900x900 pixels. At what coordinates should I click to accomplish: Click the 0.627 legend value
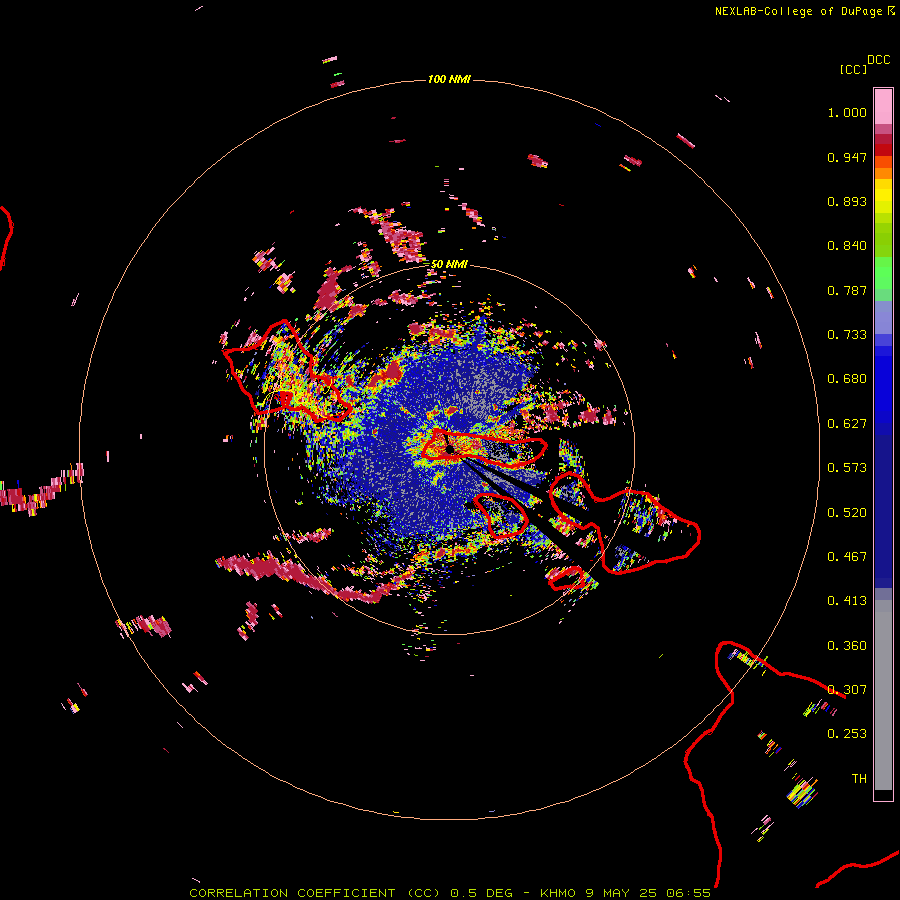tap(847, 424)
